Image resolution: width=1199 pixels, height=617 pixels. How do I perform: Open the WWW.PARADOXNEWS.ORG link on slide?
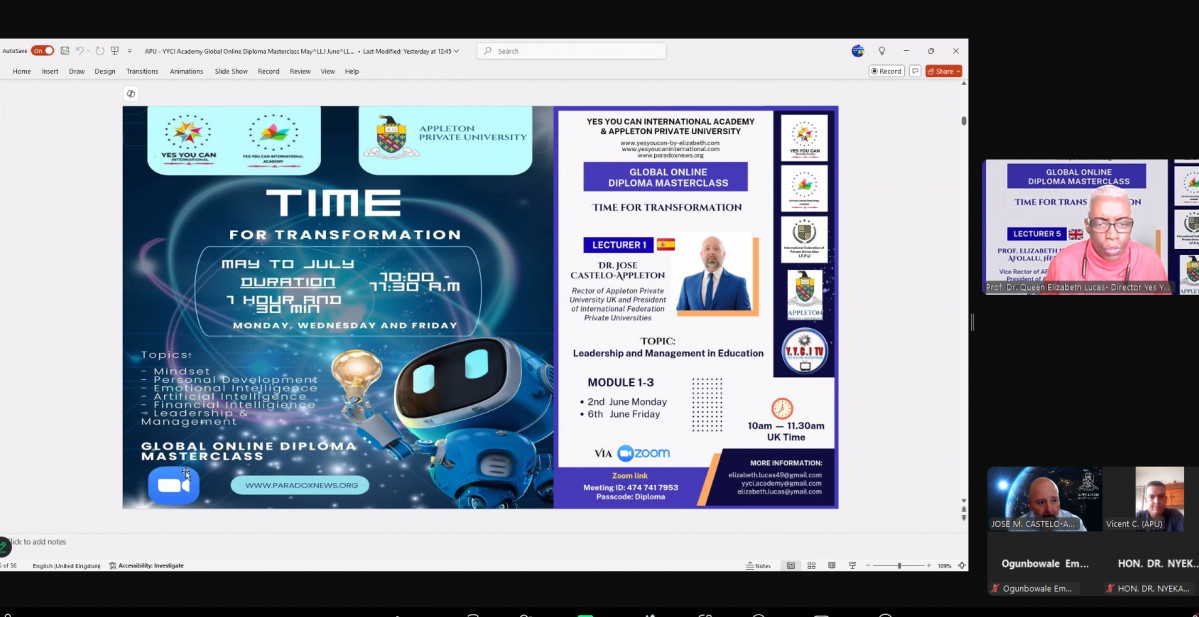300,485
